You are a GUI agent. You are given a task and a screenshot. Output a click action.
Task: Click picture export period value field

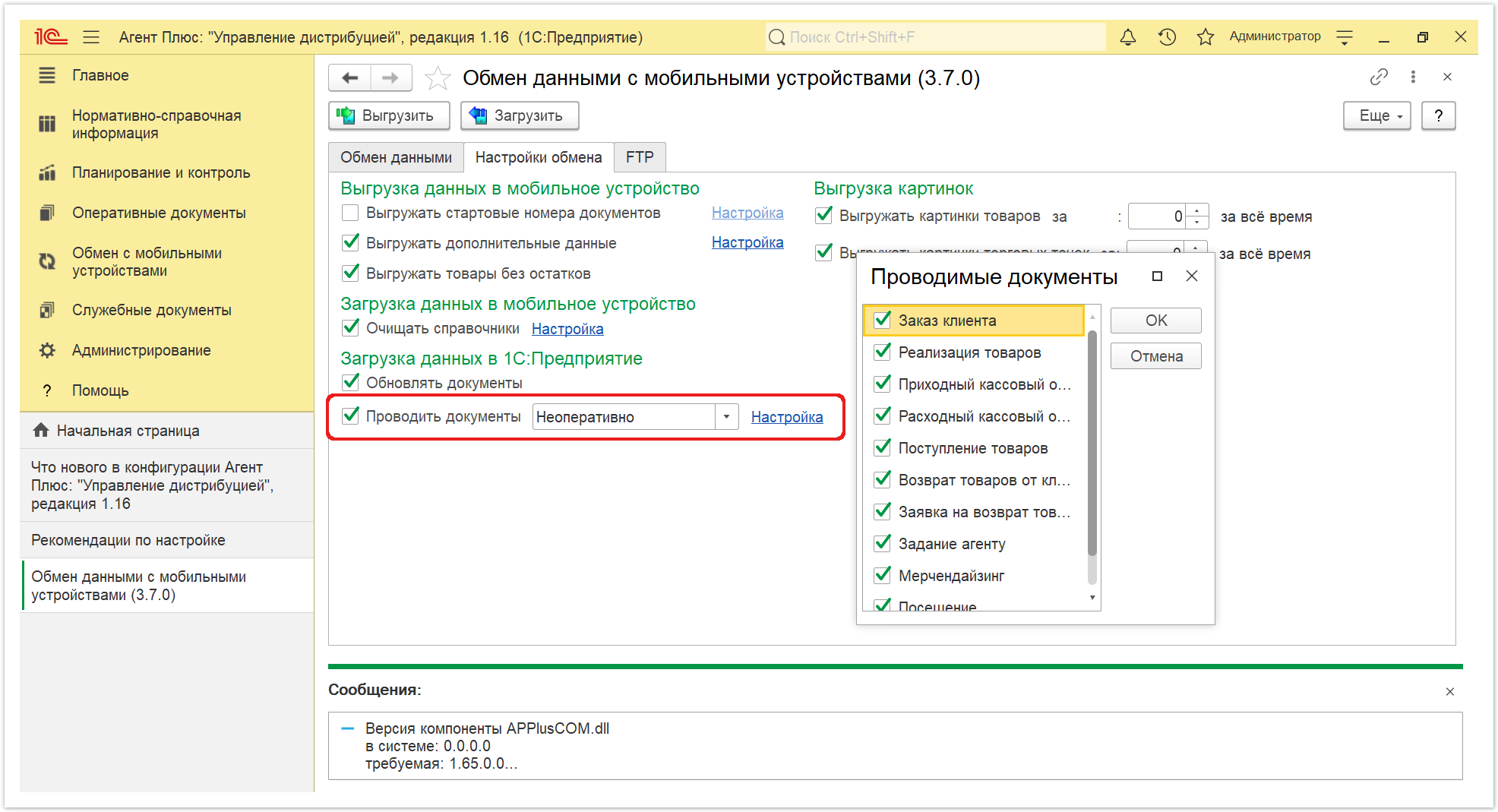point(1157,216)
